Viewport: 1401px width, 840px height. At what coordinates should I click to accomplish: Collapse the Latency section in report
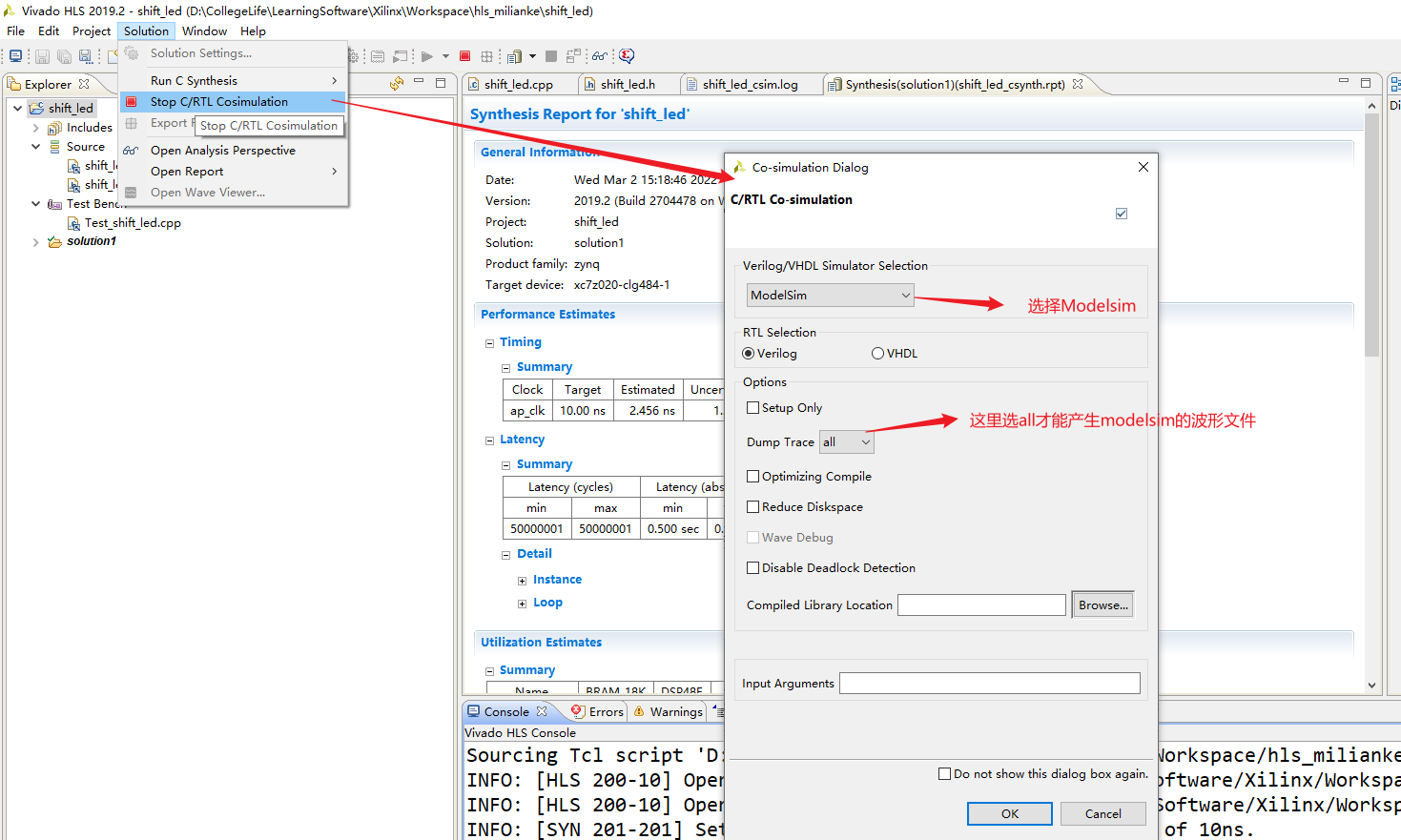point(489,440)
